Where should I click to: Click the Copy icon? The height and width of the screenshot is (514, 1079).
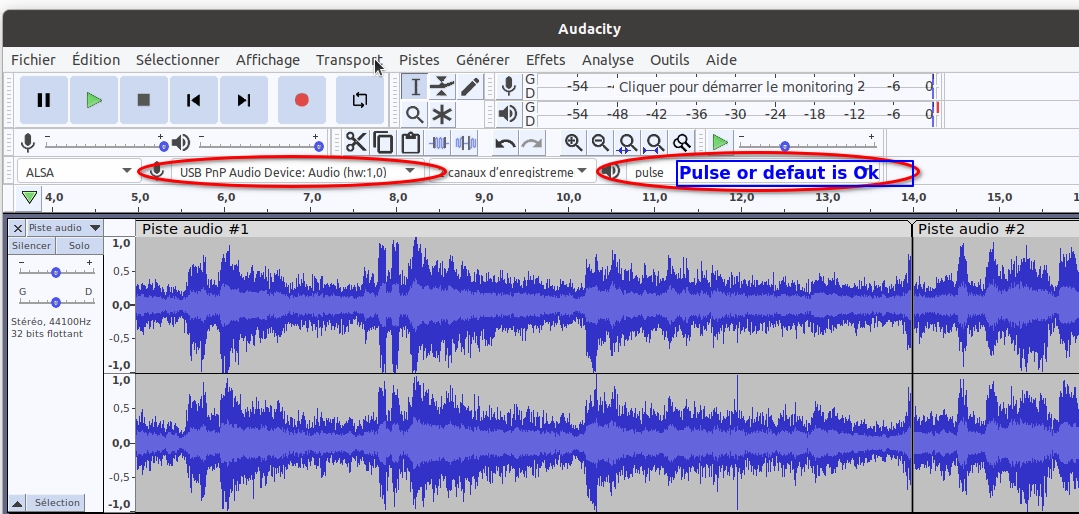tap(383, 142)
